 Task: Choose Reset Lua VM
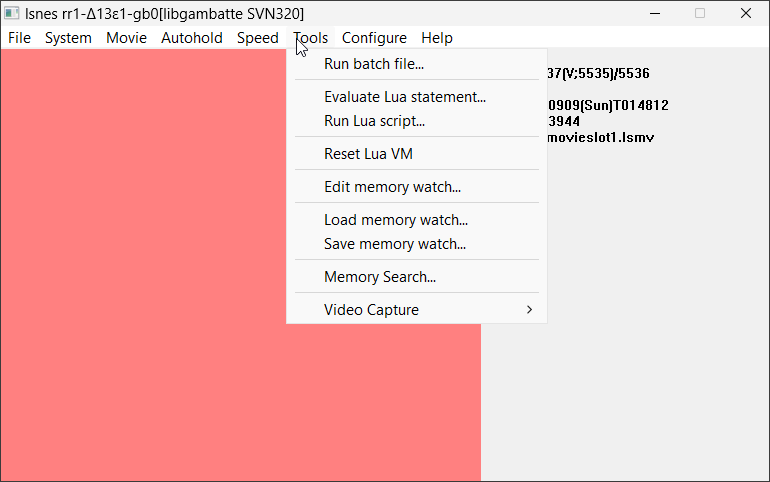click(x=416, y=154)
